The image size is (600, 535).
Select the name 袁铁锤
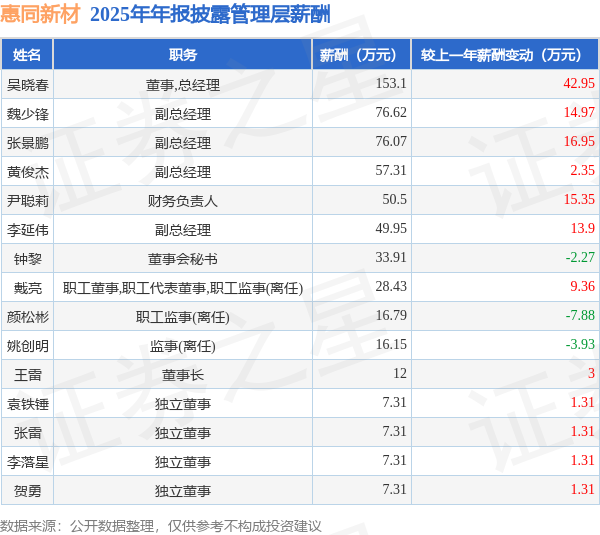28,405
